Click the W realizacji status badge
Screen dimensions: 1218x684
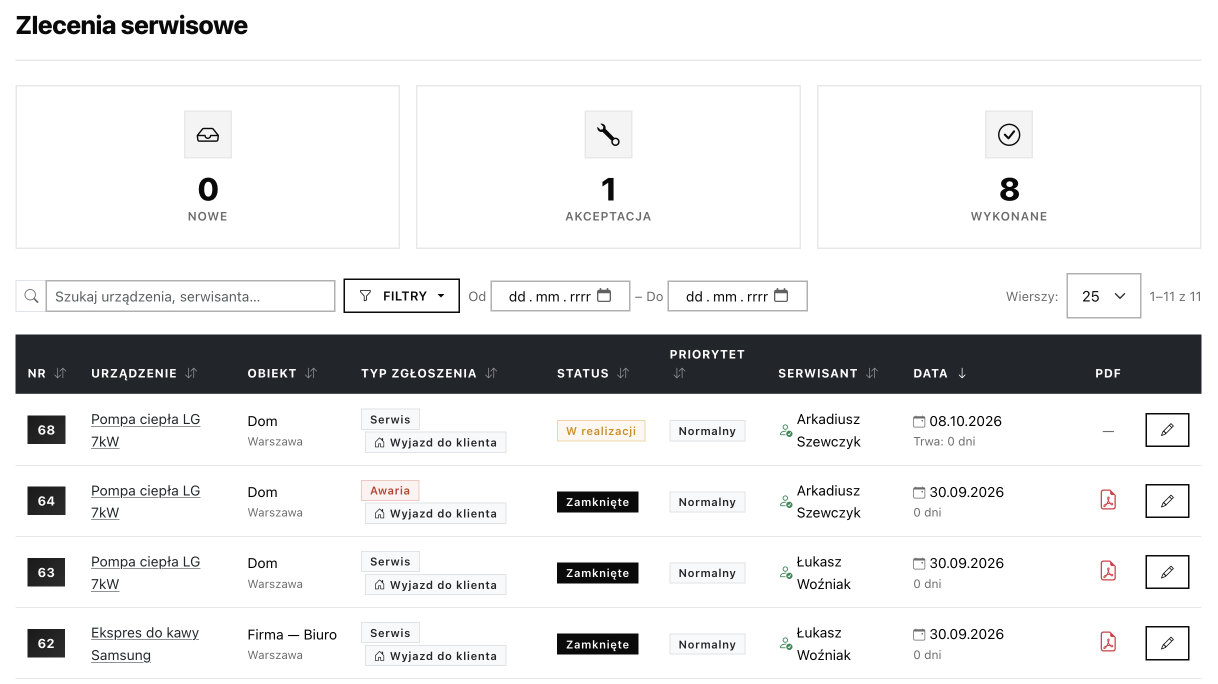click(x=601, y=431)
